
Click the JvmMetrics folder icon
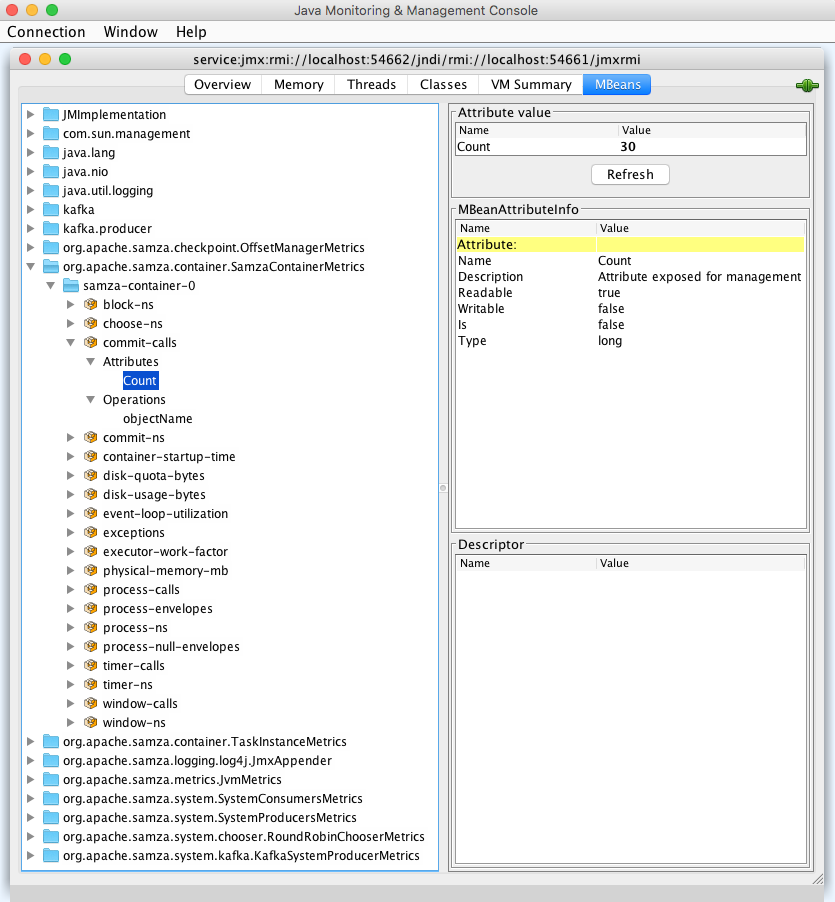coord(51,780)
